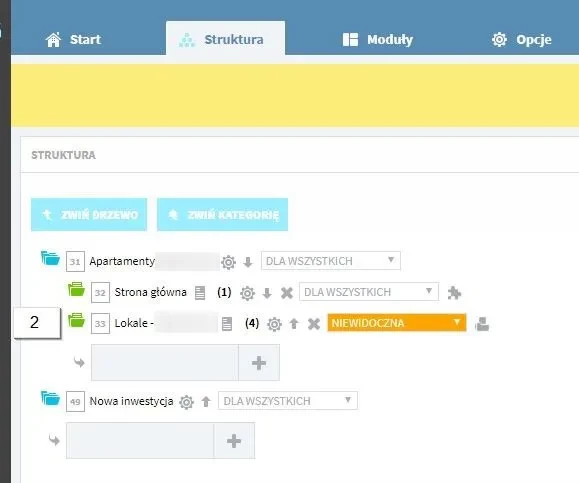Screen dimensions: 579x483
Task: Go to the Opcje tab
Action: 521,40
